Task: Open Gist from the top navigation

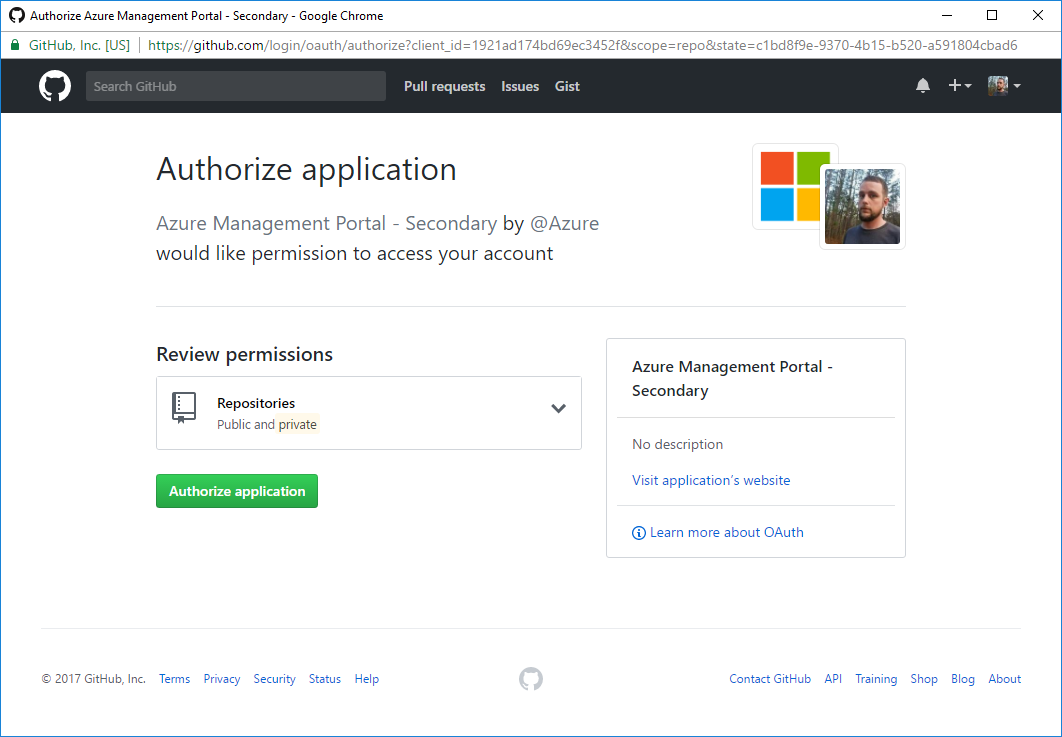Action: point(567,86)
